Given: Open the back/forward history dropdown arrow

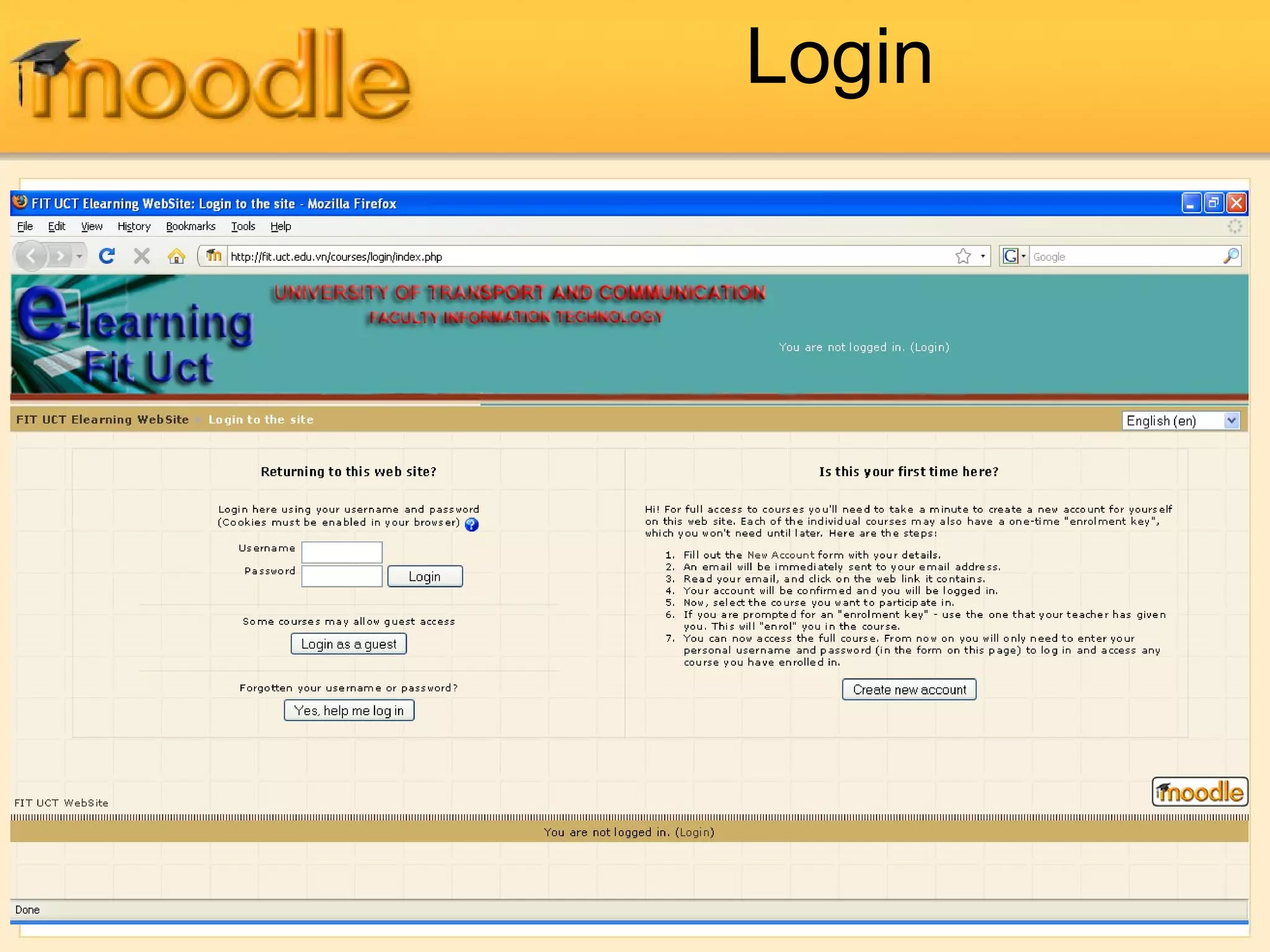Looking at the screenshot, I should 79,256.
